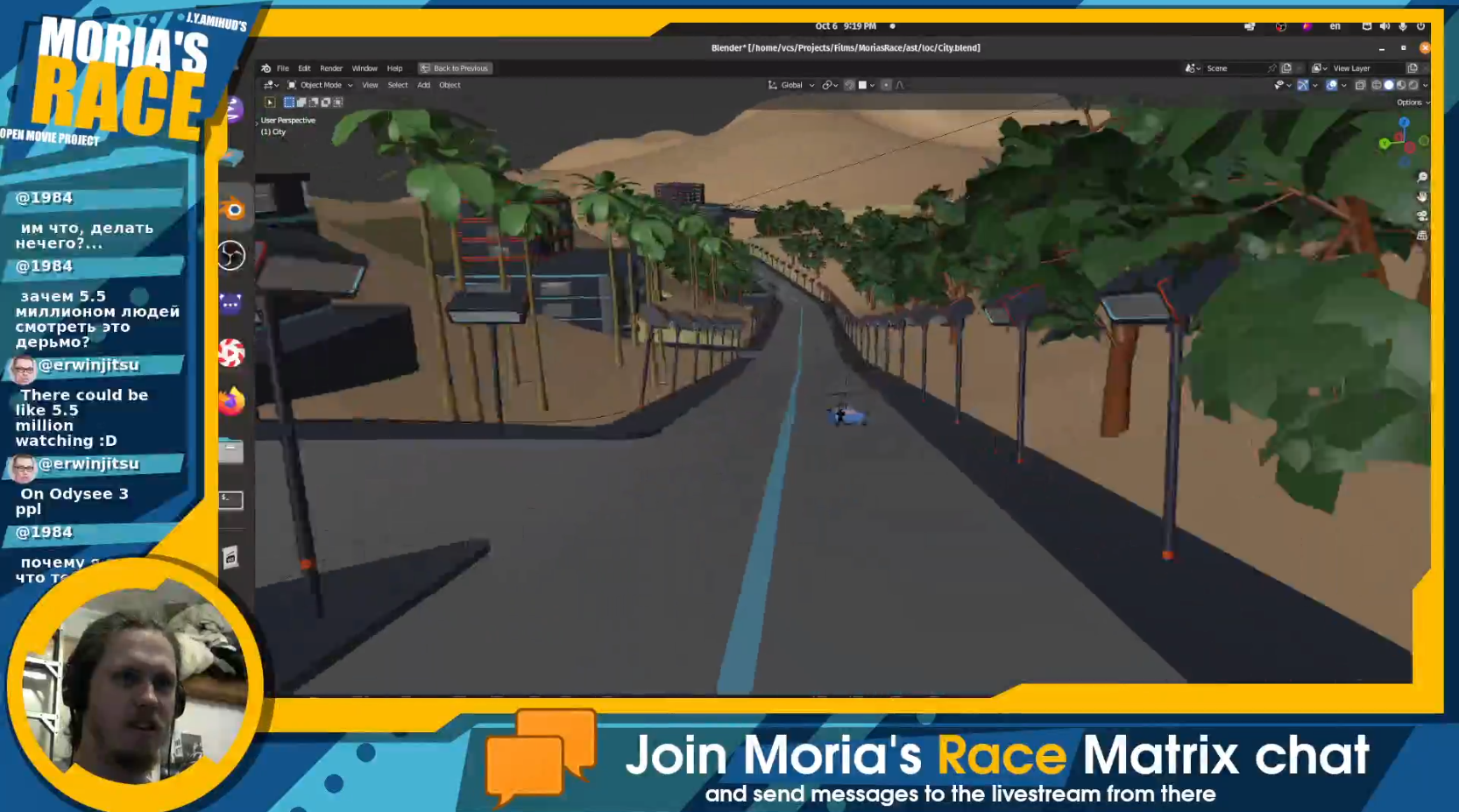Open the editor type selector dropdown

tap(271, 85)
